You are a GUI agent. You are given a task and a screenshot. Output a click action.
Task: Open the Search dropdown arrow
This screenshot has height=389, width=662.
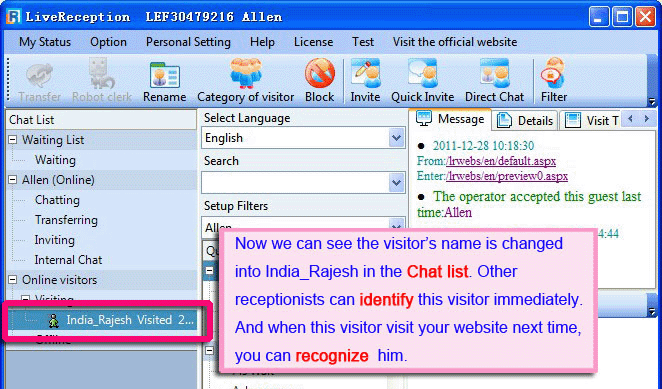[x=396, y=183]
